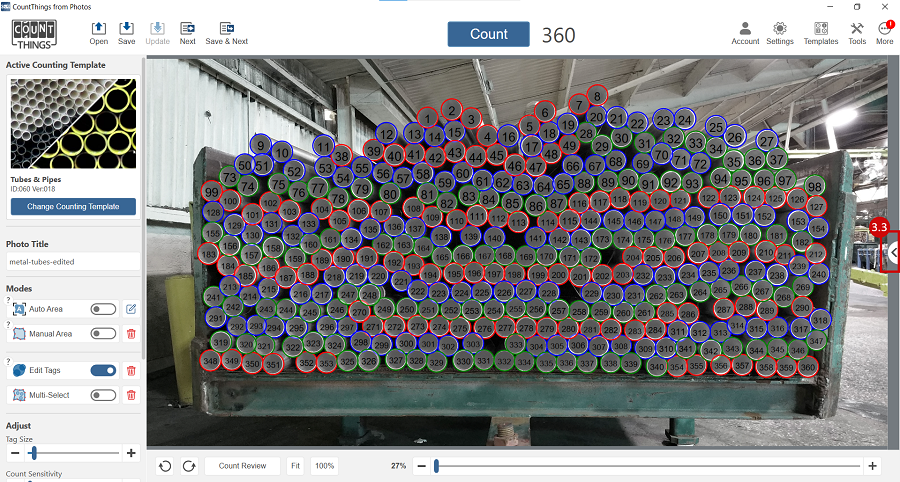Open the Tools menu

[x=857, y=33]
